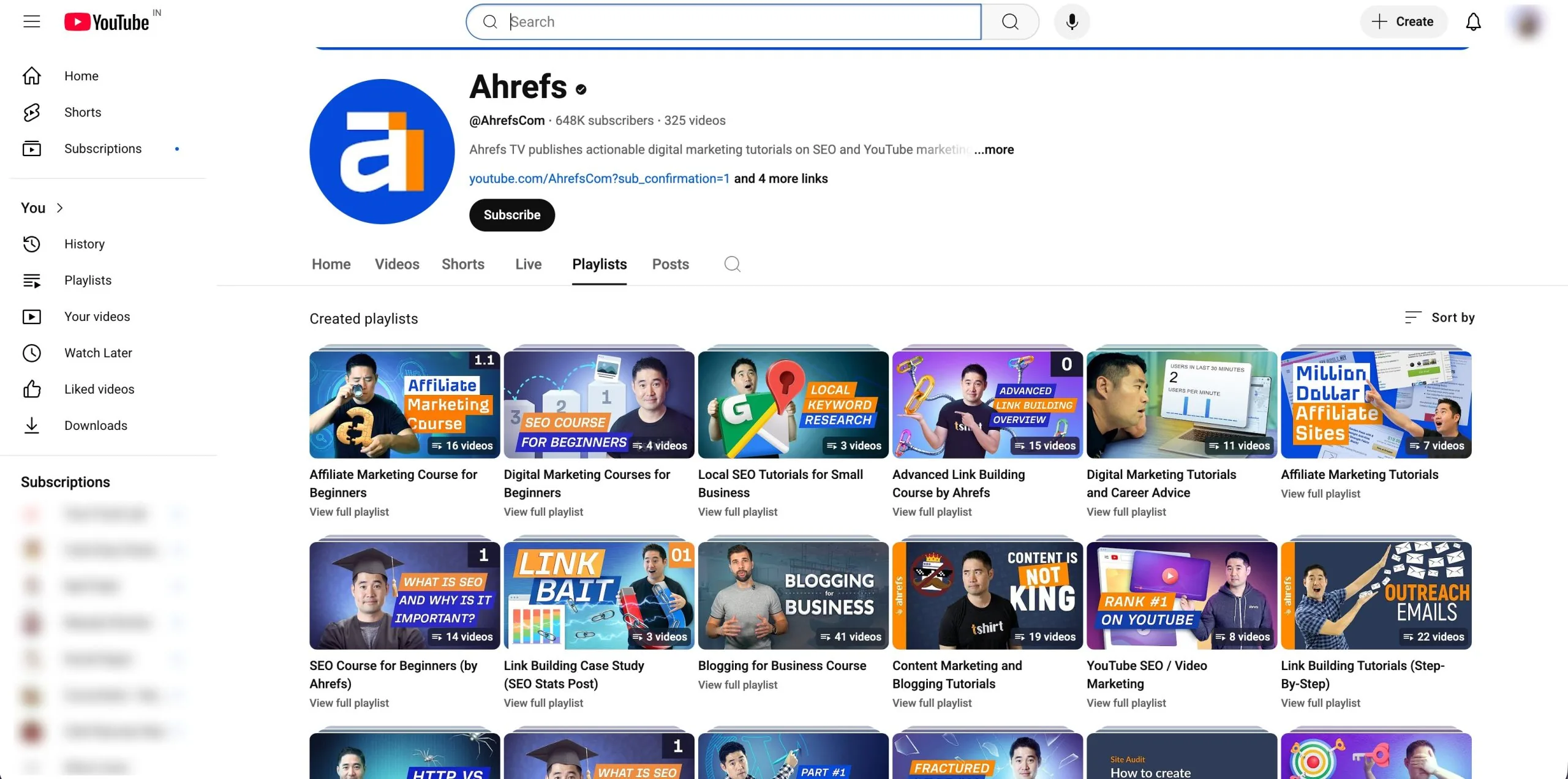1568x779 pixels.
Task: Switch to the Videos tab
Action: (397, 264)
